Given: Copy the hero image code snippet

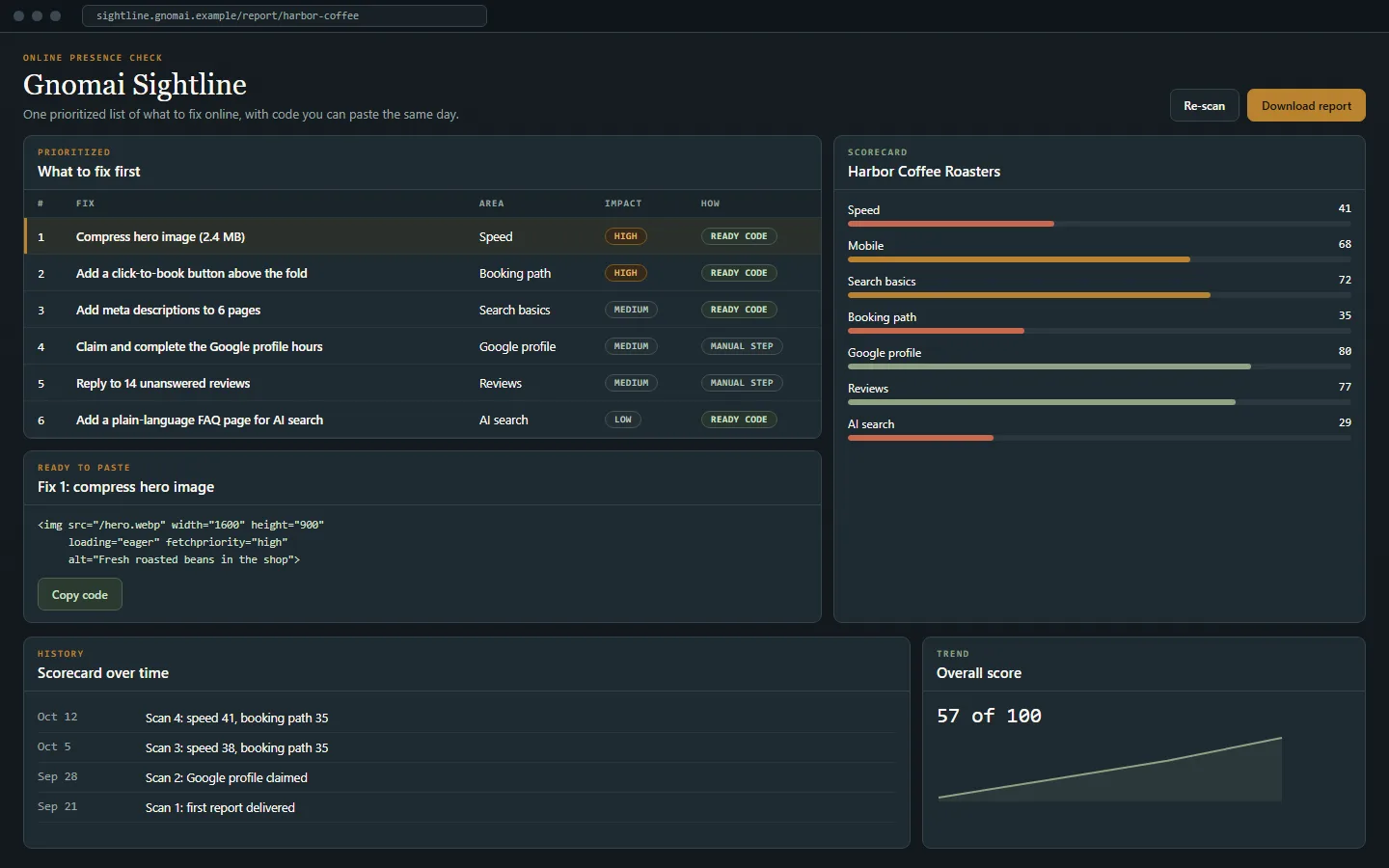Looking at the screenshot, I should point(80,595).
